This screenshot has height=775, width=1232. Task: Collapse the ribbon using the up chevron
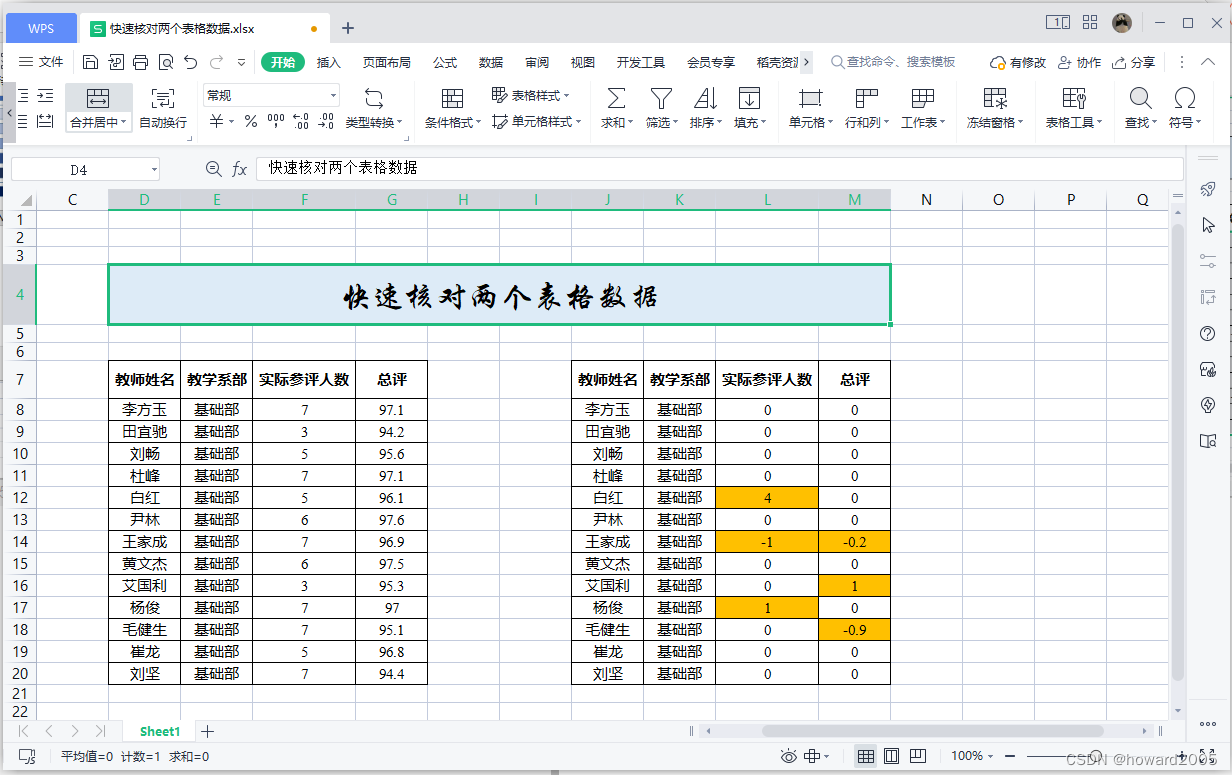point(1209,62)
